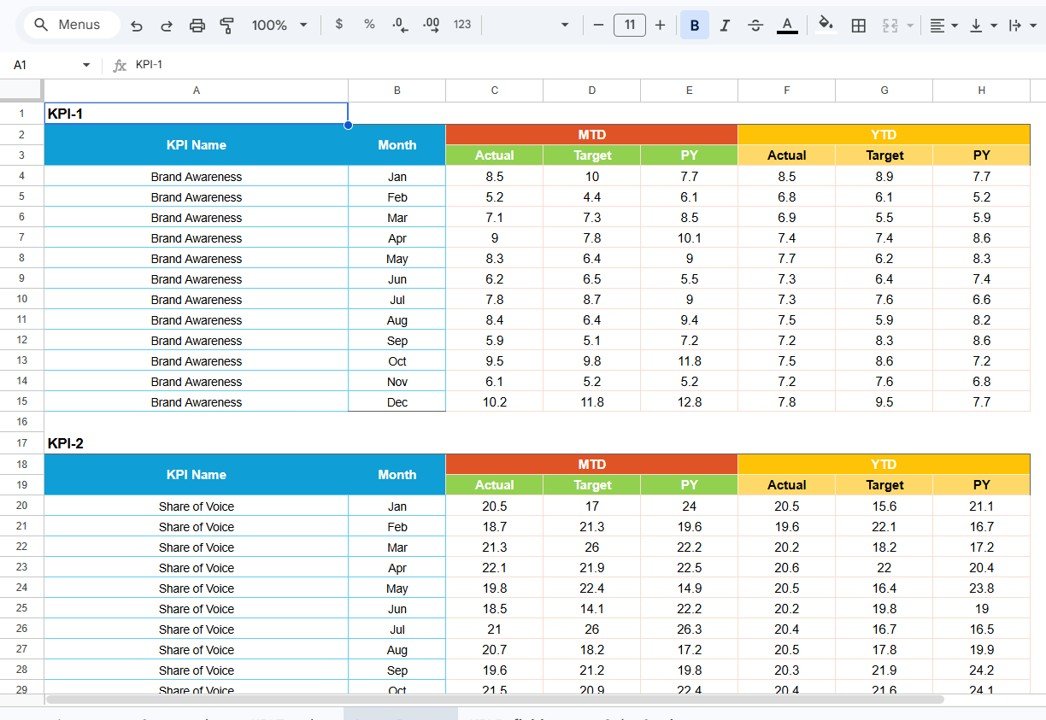Open the font family dropdown arrow
Screen dimensions: 1046x720
coord(565,25)
